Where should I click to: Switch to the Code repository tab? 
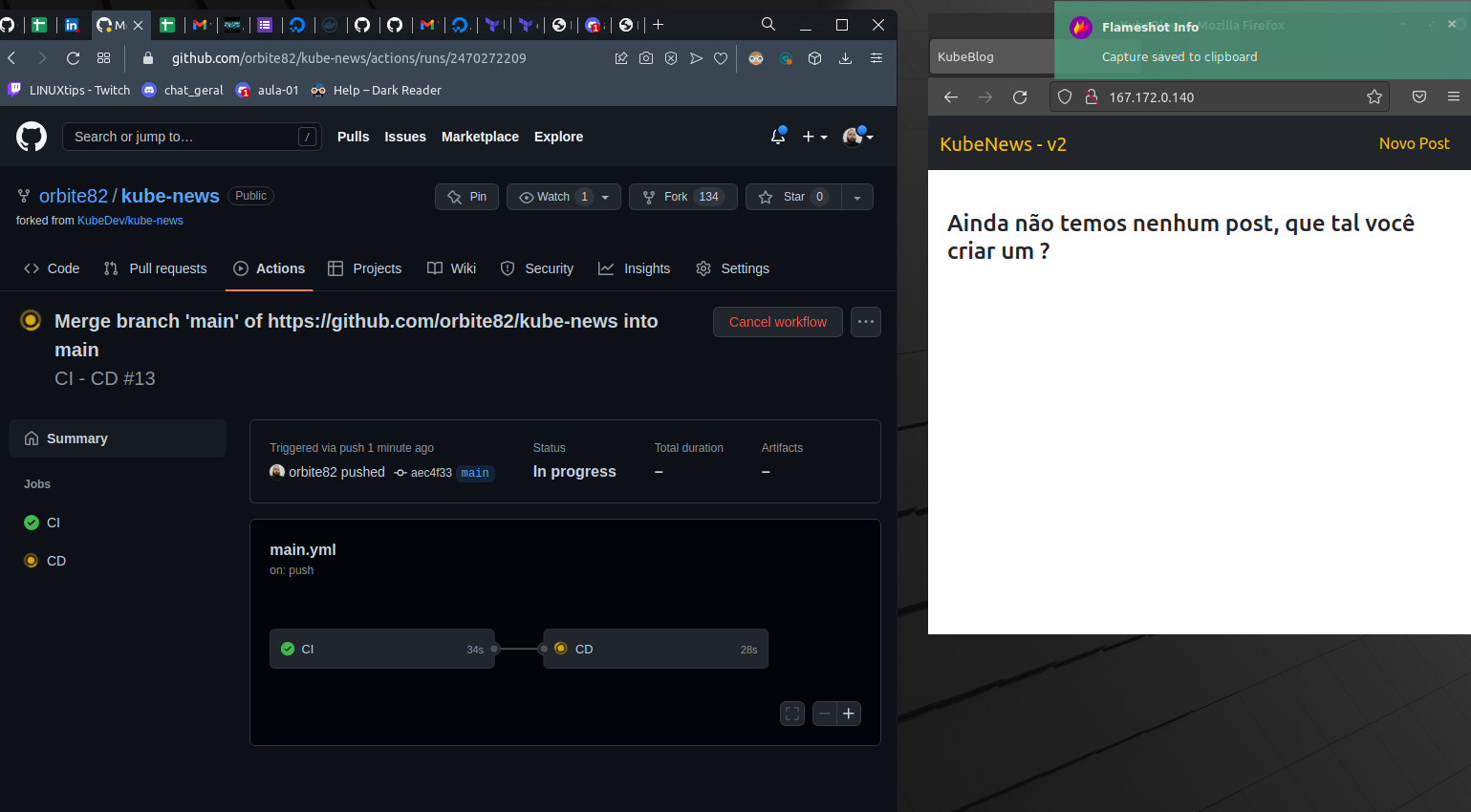(52, 268)
